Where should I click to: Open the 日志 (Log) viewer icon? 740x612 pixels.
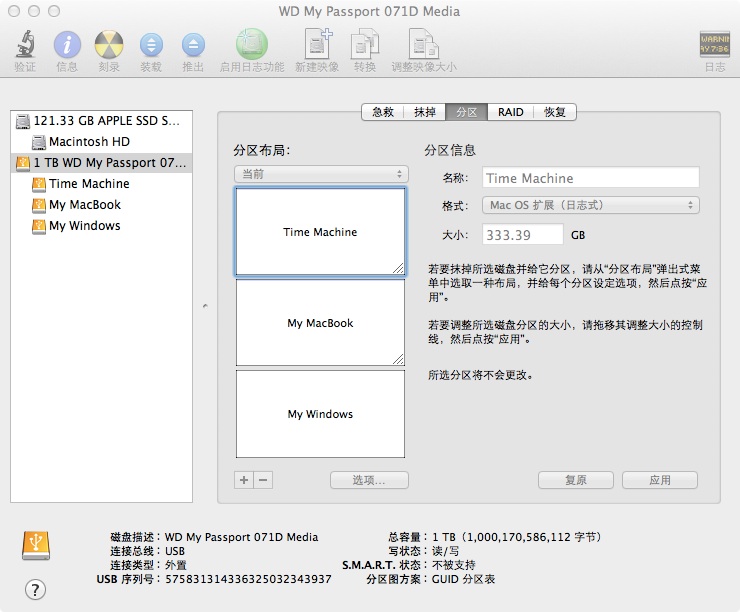pos(714,45)
